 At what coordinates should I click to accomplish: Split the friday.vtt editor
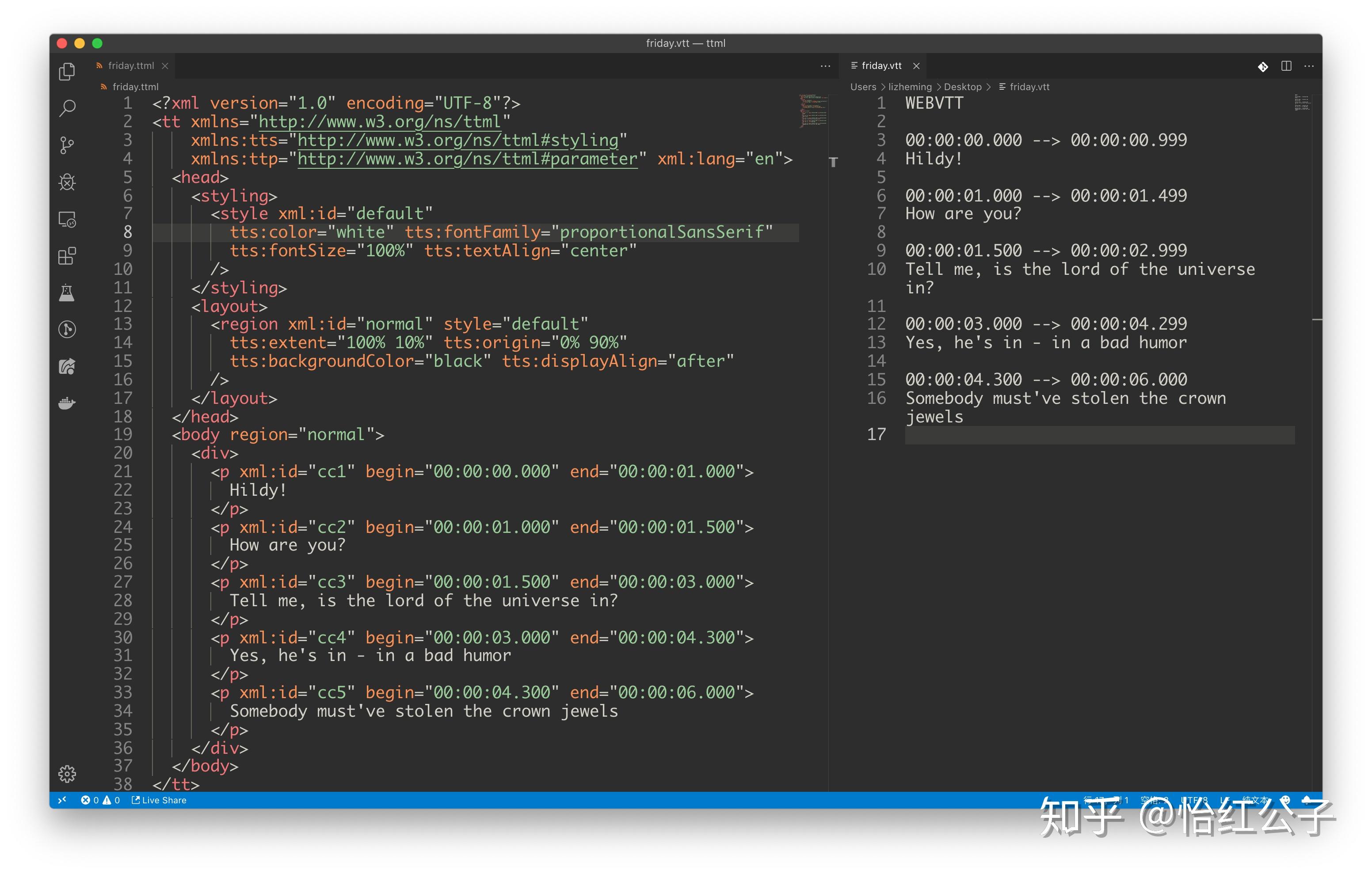[x=1286, y=67]
